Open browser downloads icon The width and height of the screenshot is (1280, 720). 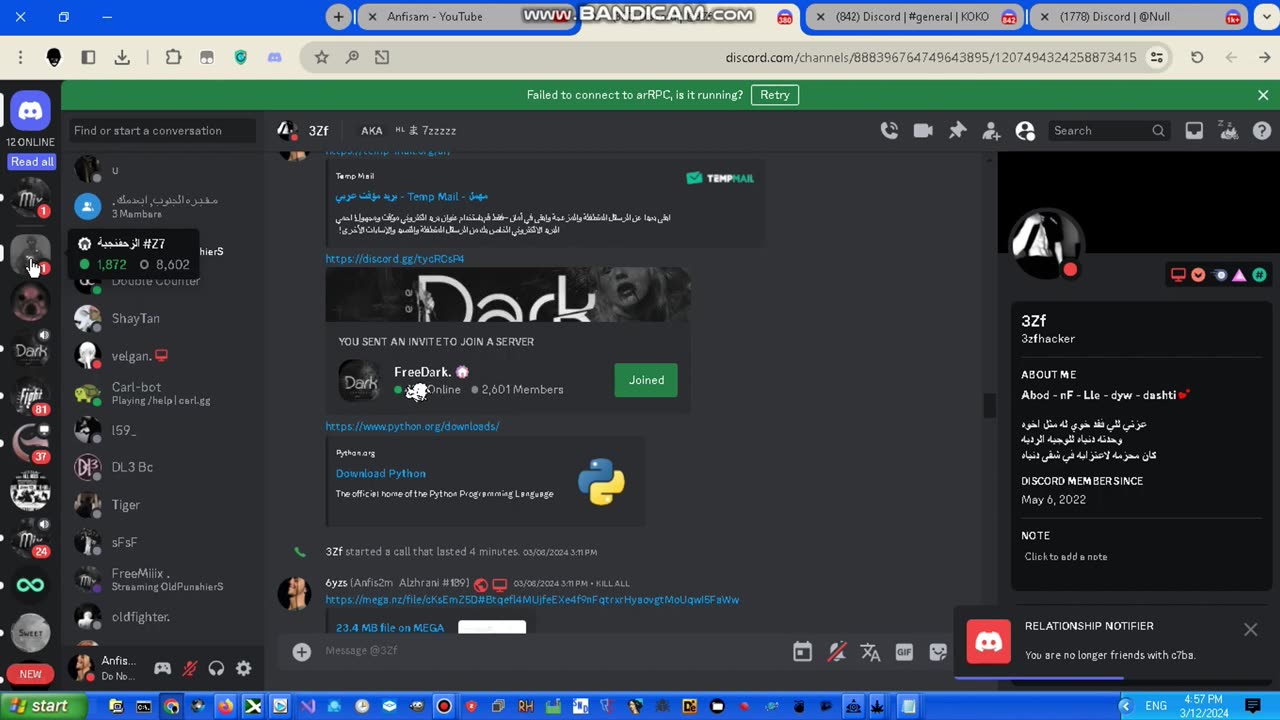(x=122, y=57)
